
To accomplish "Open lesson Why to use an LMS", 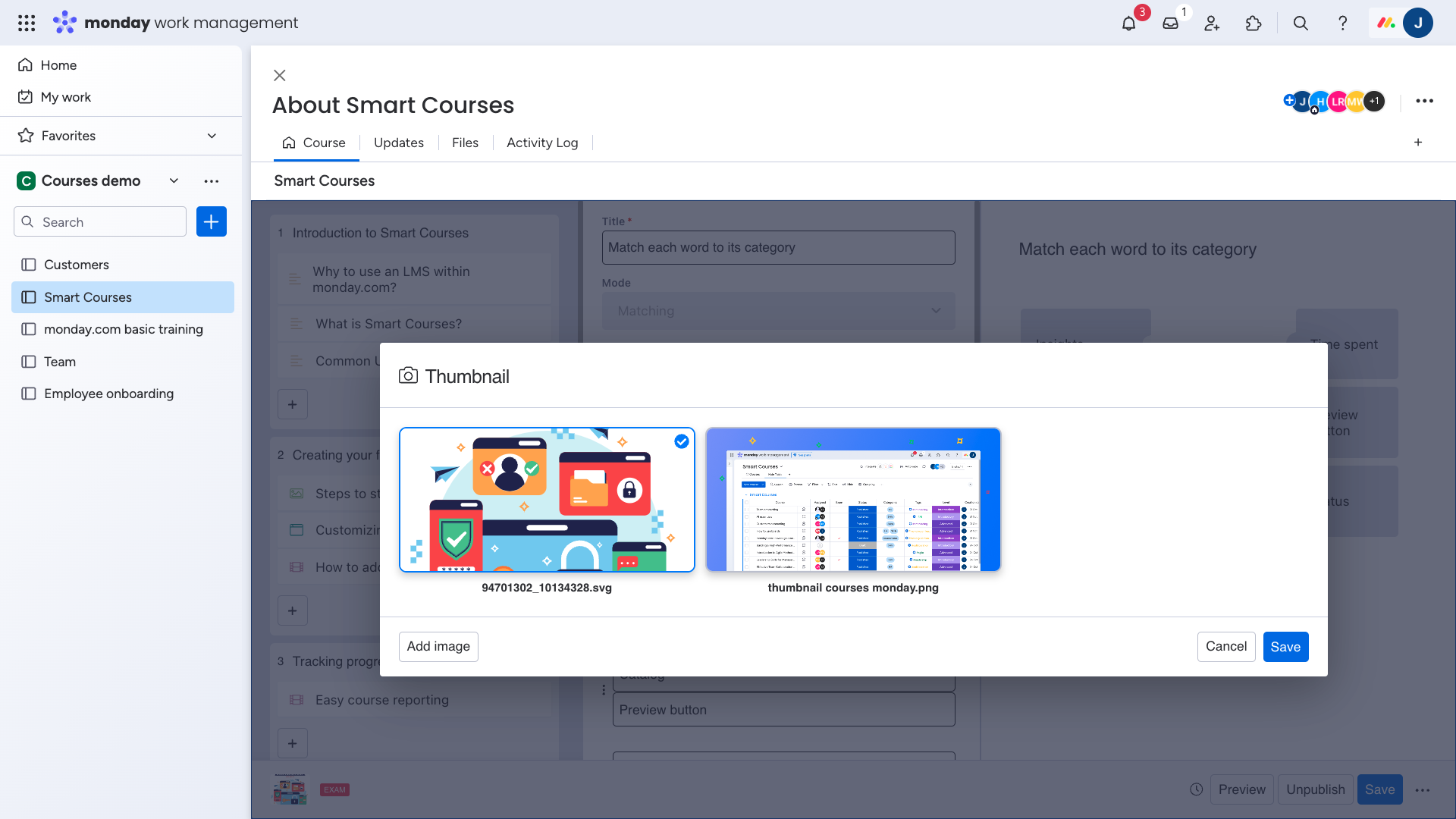I will pyautogui.click(x=414, y=279).
